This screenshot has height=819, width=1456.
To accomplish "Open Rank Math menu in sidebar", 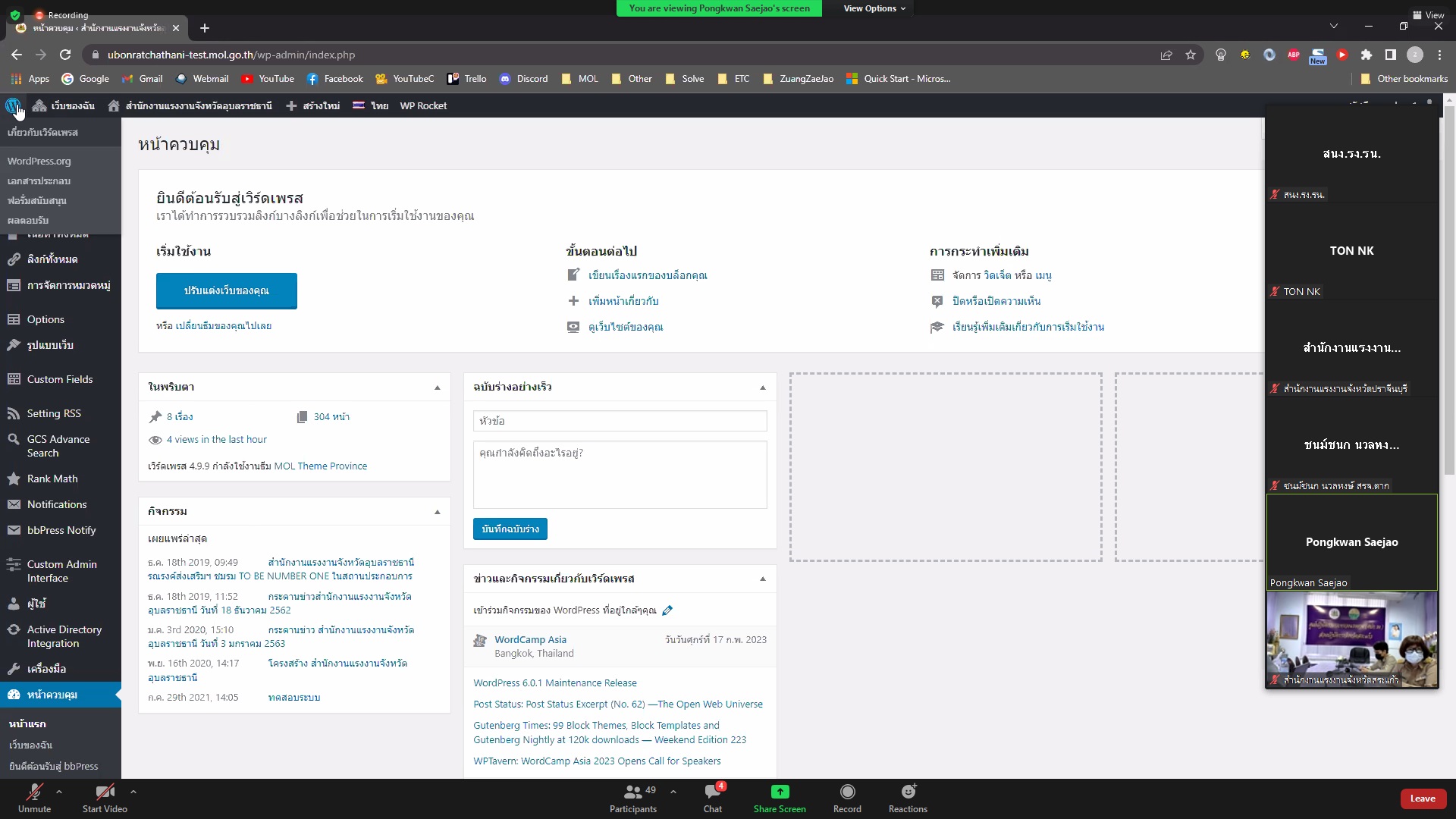I will pos(52,479).
